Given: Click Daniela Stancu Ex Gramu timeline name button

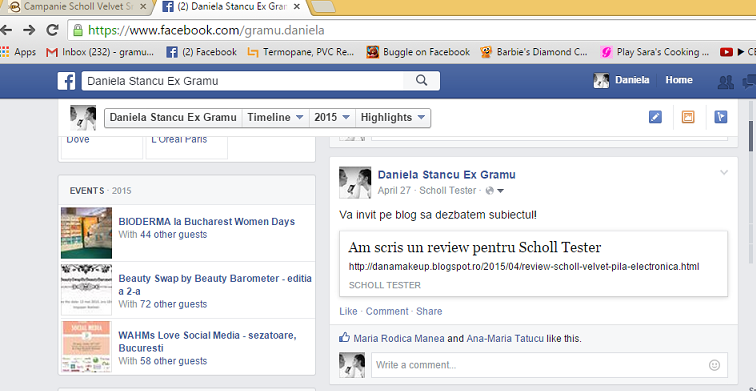Looking at the screenshot, I should tap(173, 118).
